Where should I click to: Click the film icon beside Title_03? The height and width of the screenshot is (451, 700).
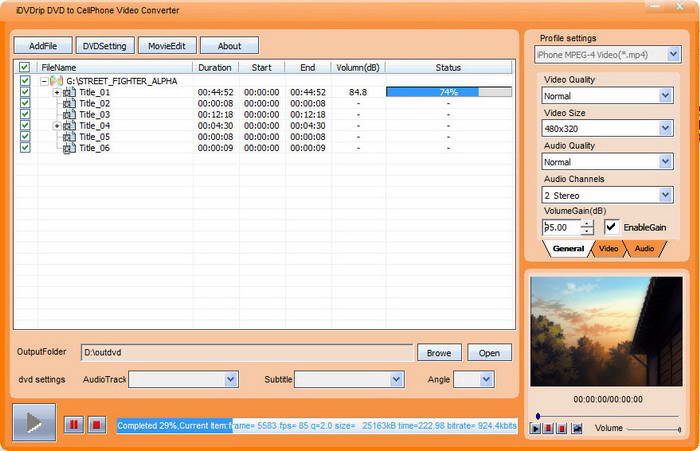click(x=69, y=115)
